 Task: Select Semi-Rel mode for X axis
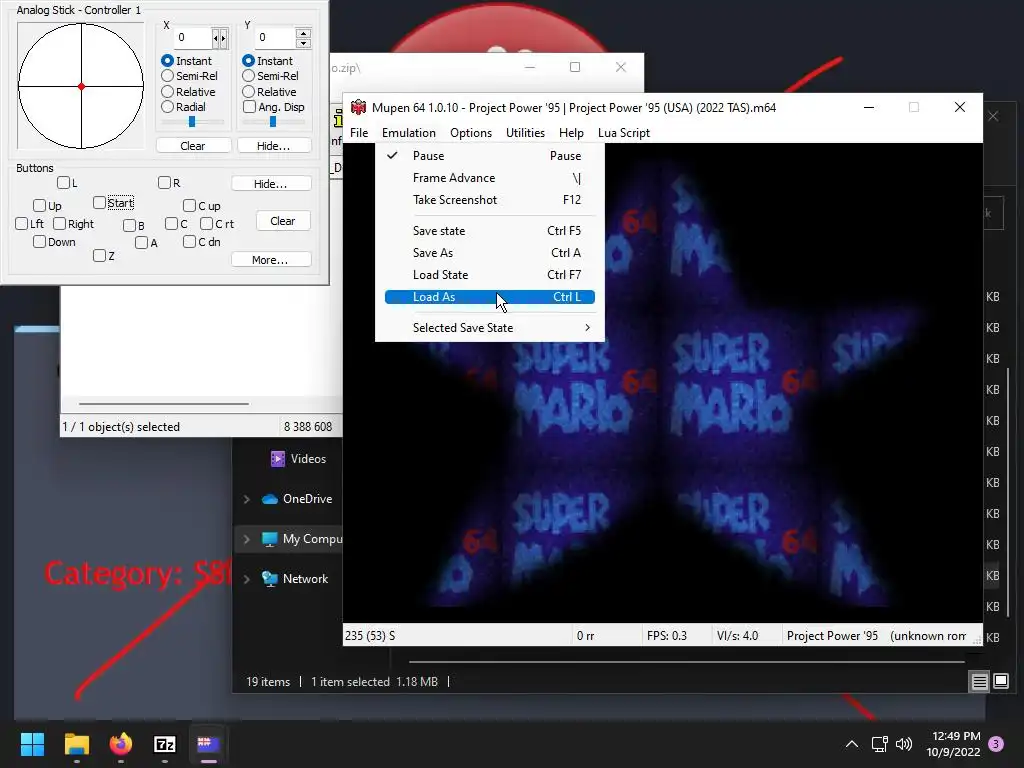189,76
